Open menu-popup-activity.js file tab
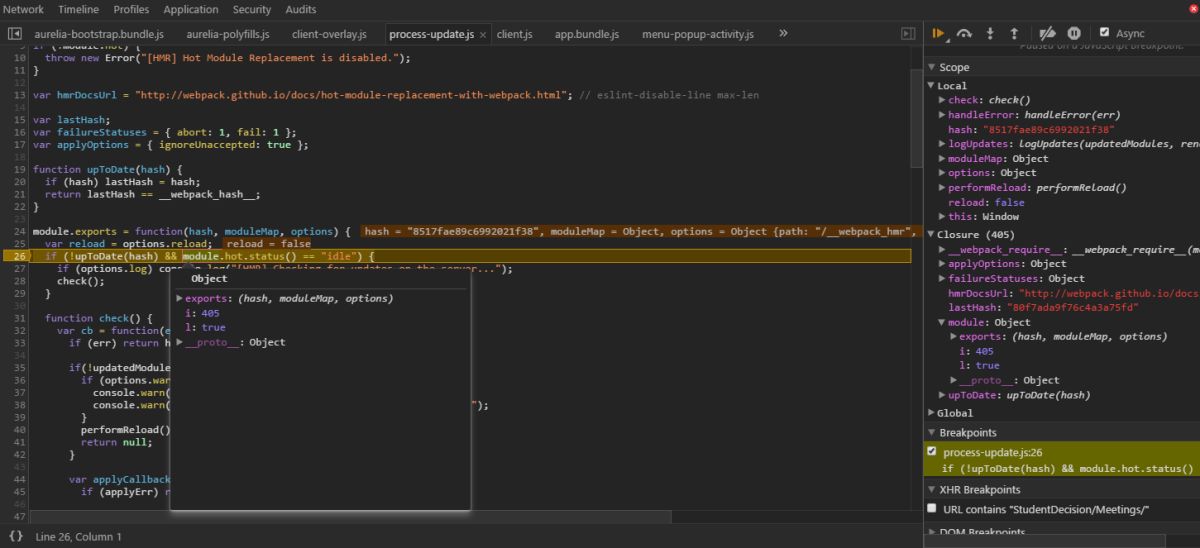 point(700,34)
